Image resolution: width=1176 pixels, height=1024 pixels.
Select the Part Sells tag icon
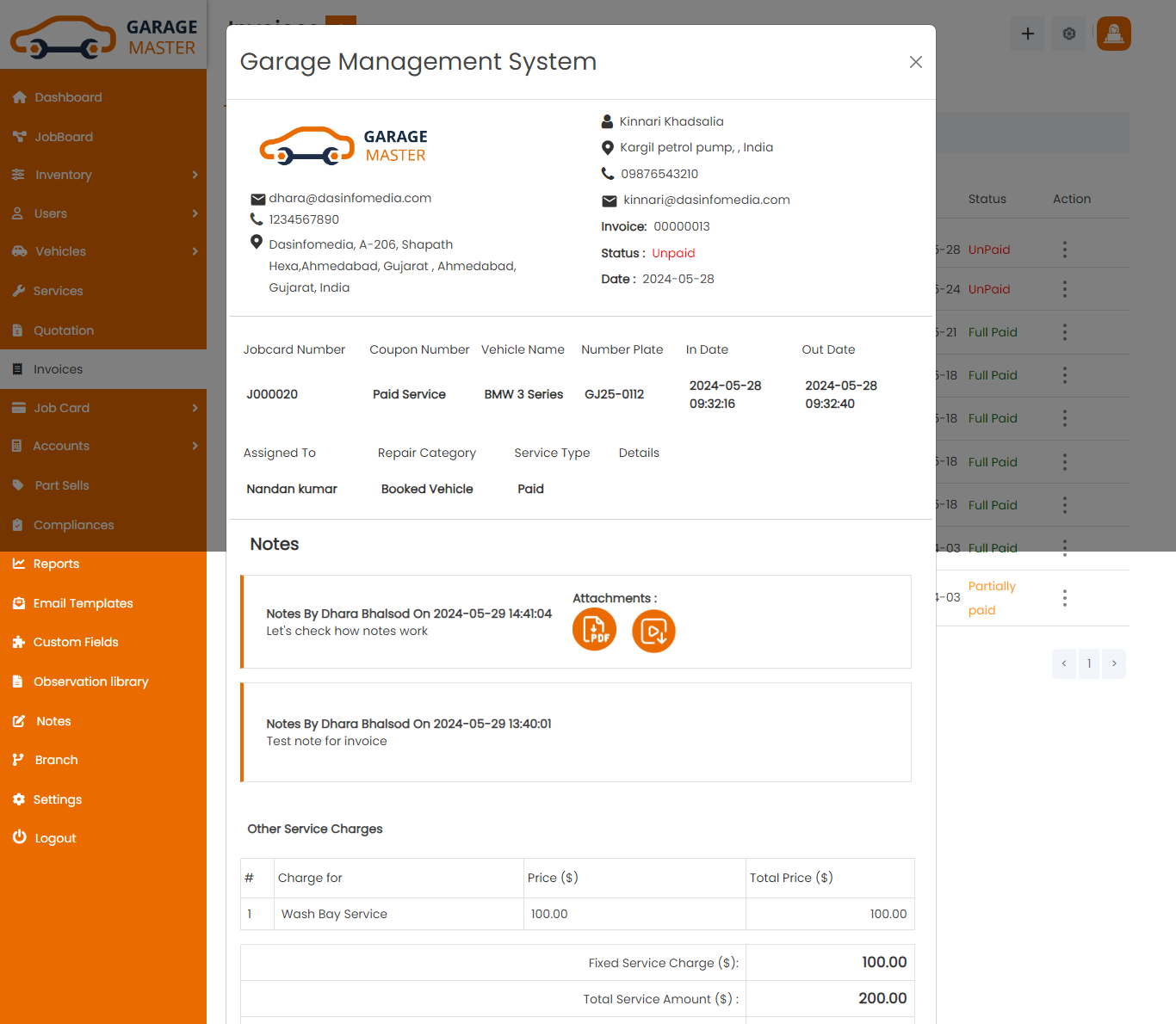click(19, 485)
